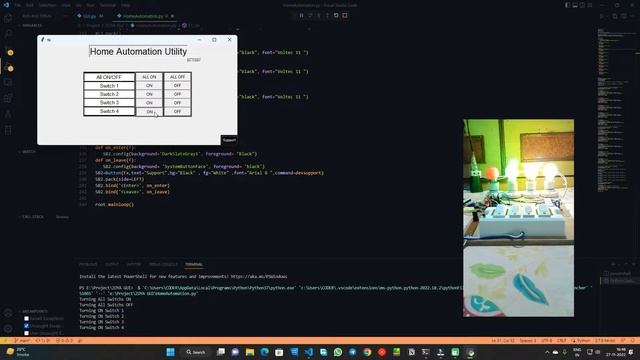Open the Help menu in VS Code

[126, 5]
